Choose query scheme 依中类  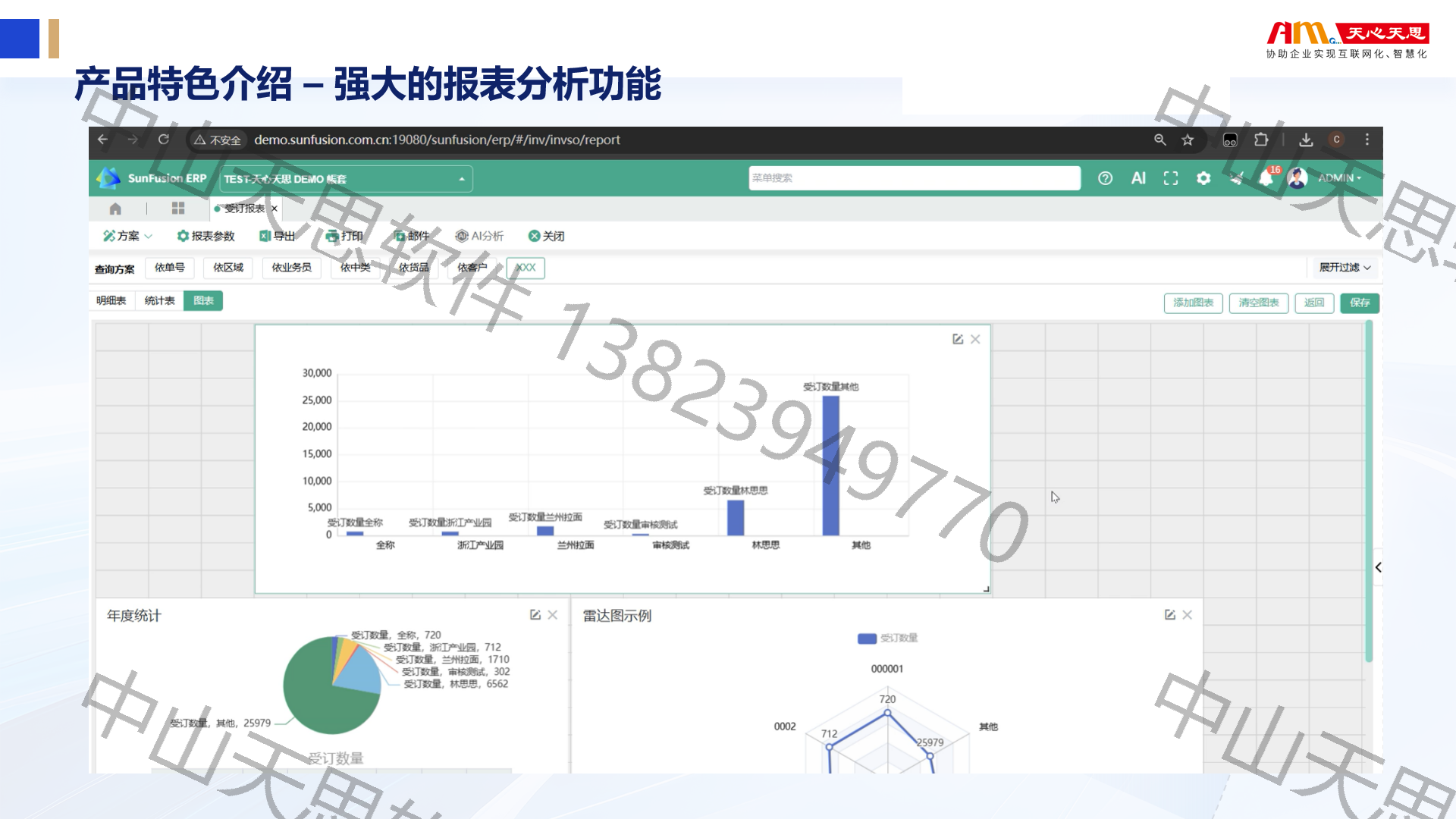(x=355, y=268)
